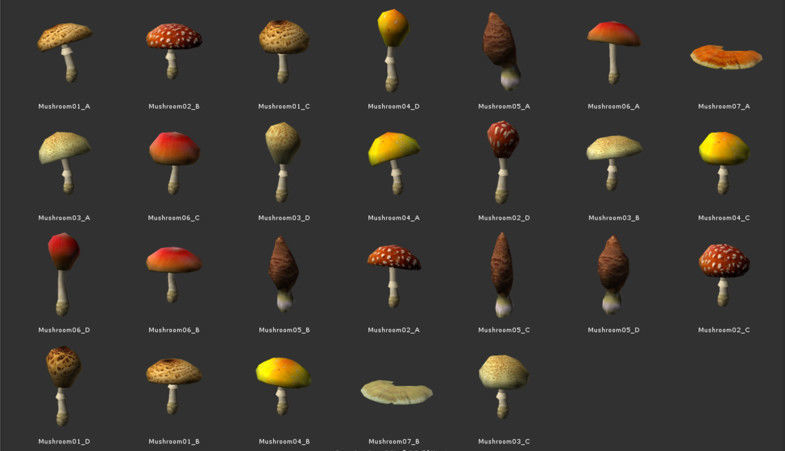Select the pale Mushroom07_B bracket fungus thumbnail
Viewport: 785px width, 451px height.
pyautogui.click(x=397, y=392)
